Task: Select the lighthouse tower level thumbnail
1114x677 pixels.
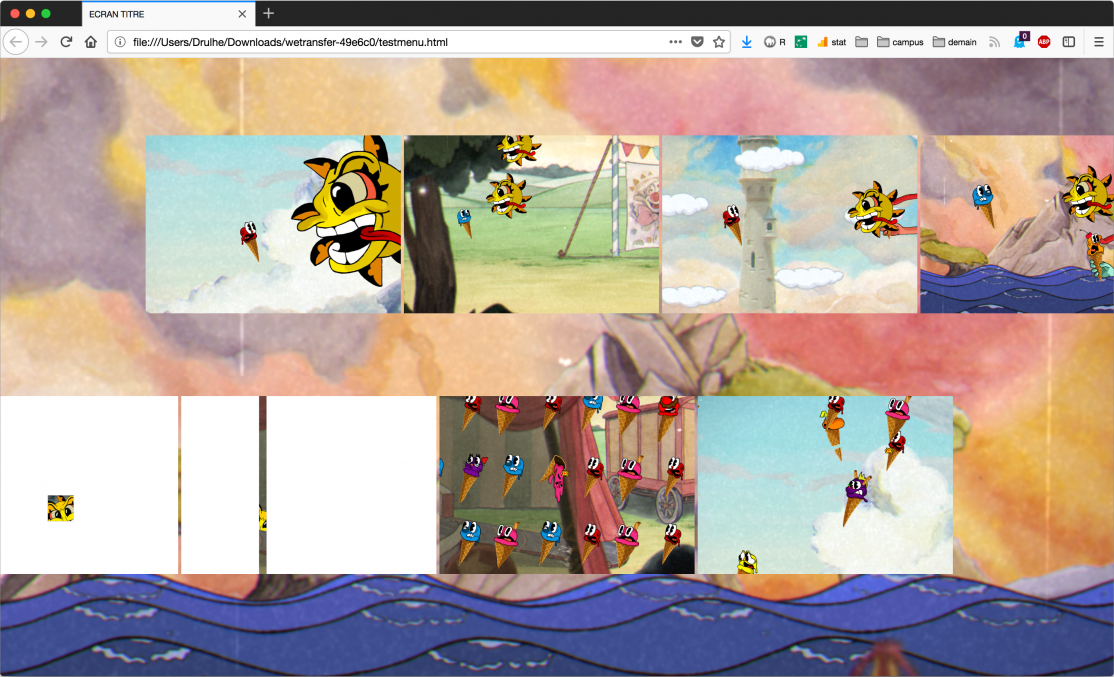Action: 789,224
